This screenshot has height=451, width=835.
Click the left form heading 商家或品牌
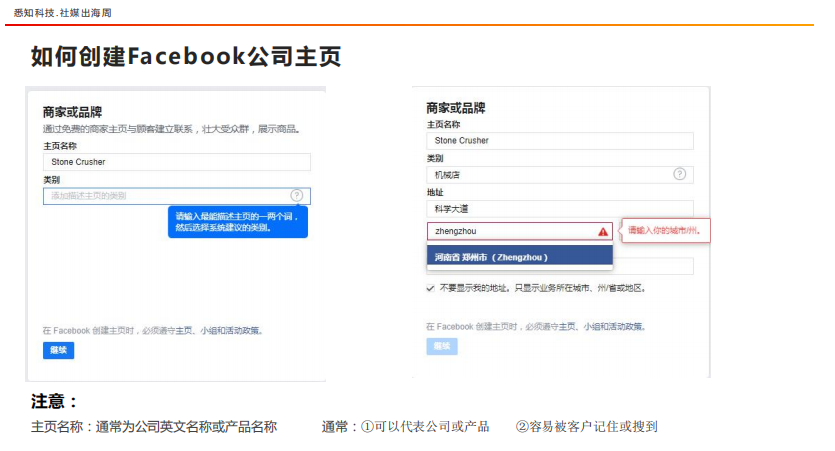tap(72, 112)
